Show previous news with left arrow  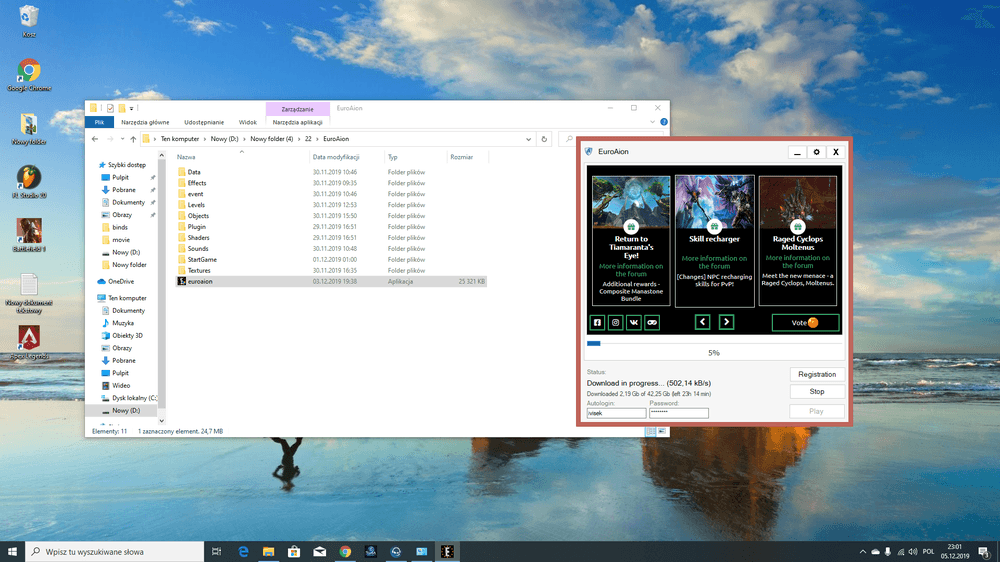[x=702, y=322]
